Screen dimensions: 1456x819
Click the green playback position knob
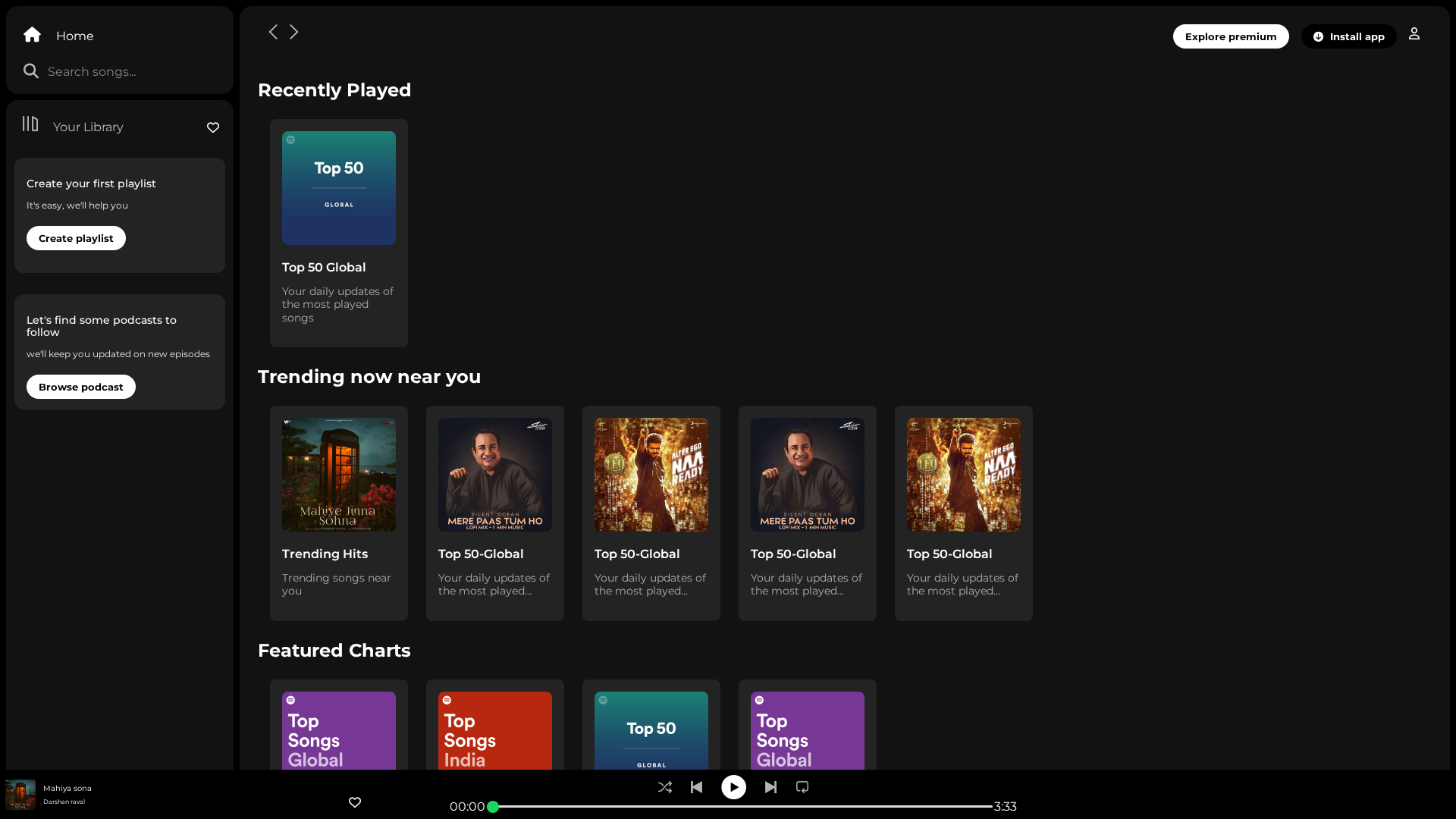click(x=493, y=807)
